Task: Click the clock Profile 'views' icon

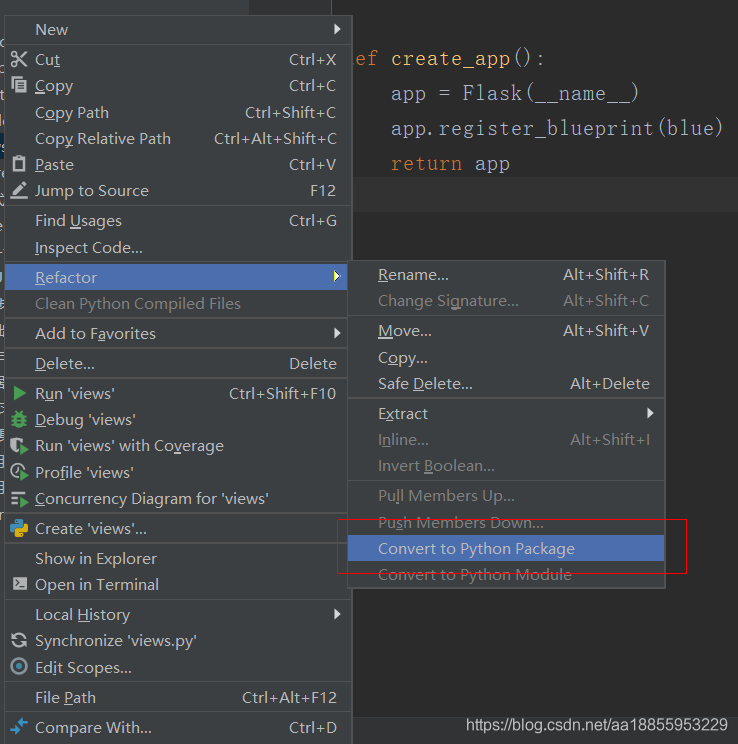Action: coord(19,472)
